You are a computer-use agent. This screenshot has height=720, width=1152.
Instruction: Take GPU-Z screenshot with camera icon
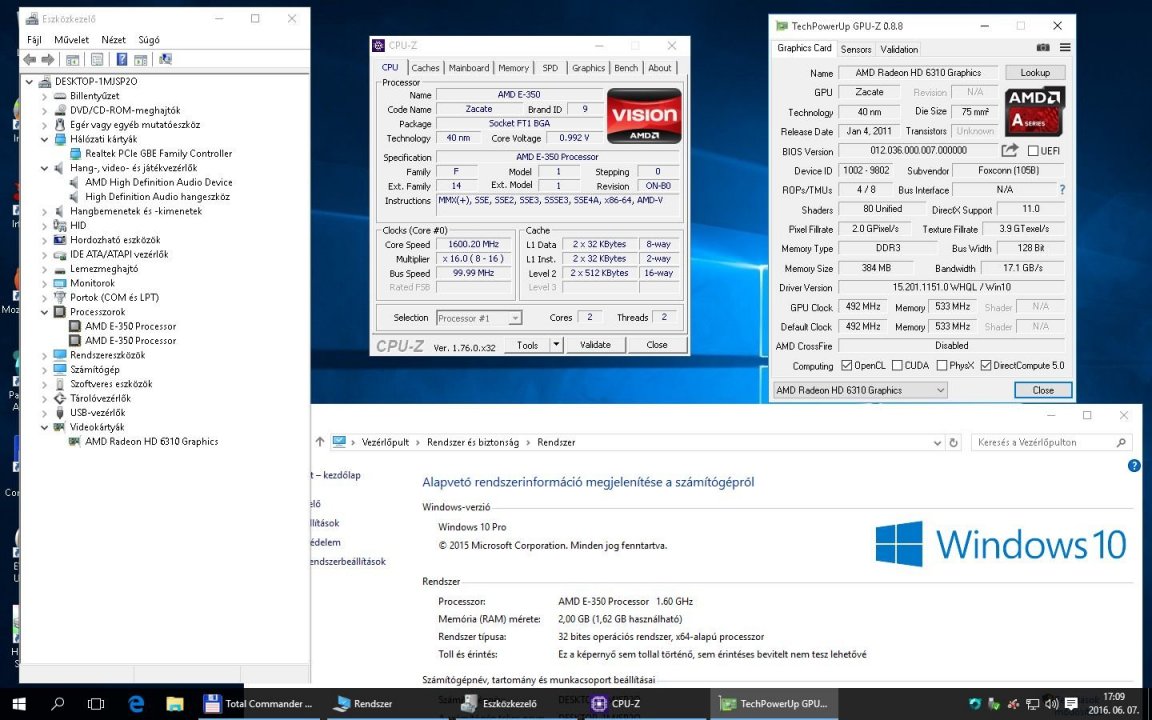[1043, 48]
